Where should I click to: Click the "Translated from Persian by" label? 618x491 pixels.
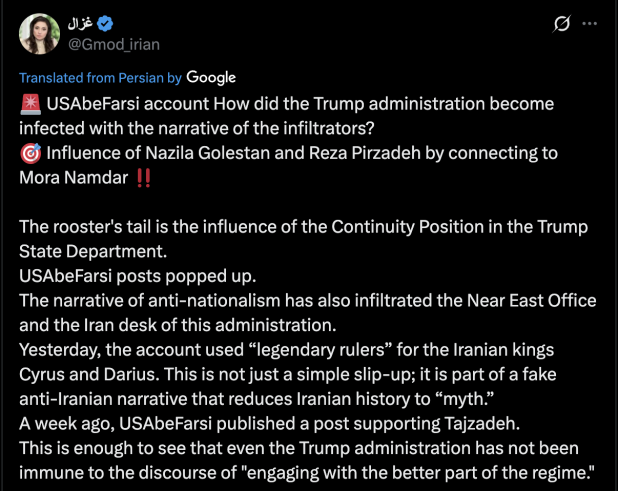tap(100, 77)
